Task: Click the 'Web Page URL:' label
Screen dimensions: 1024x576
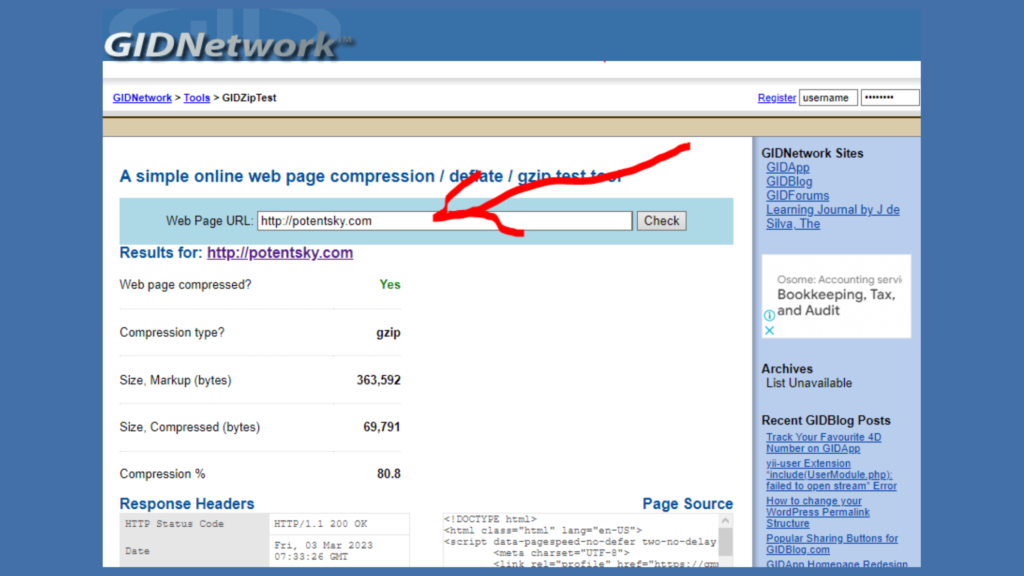Action: (209, 221)
